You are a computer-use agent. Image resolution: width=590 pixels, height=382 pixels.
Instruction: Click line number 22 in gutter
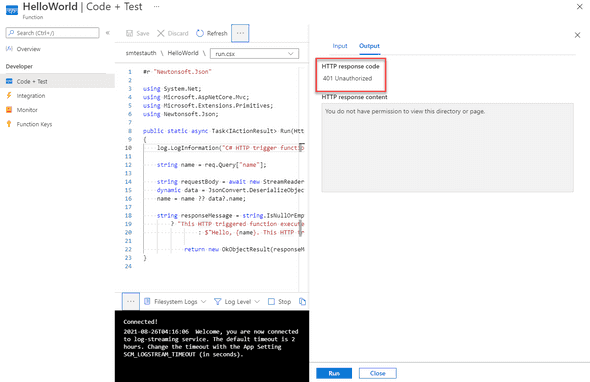128,249
